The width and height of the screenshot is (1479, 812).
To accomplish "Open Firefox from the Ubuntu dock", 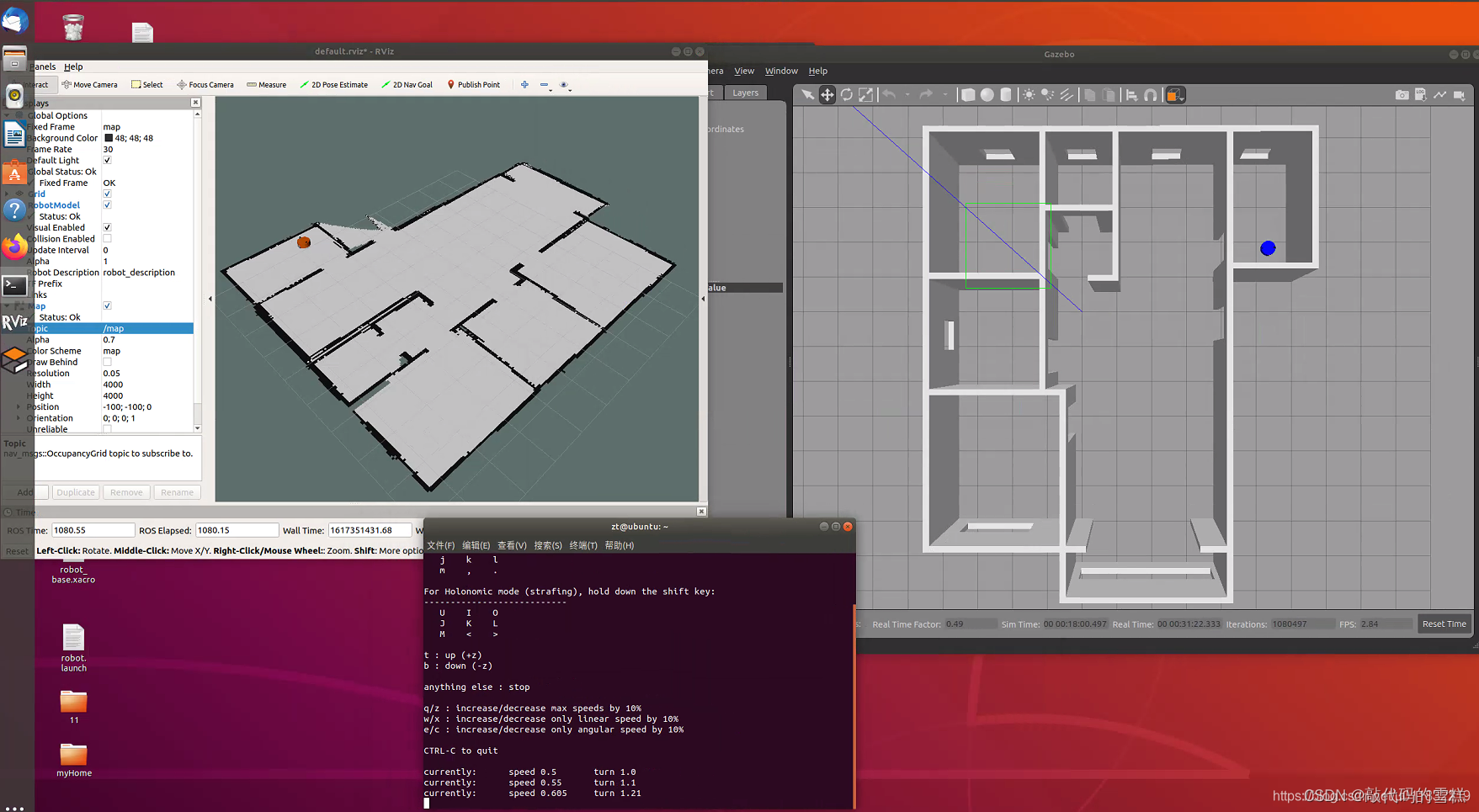I will click(x=14, y=247).
